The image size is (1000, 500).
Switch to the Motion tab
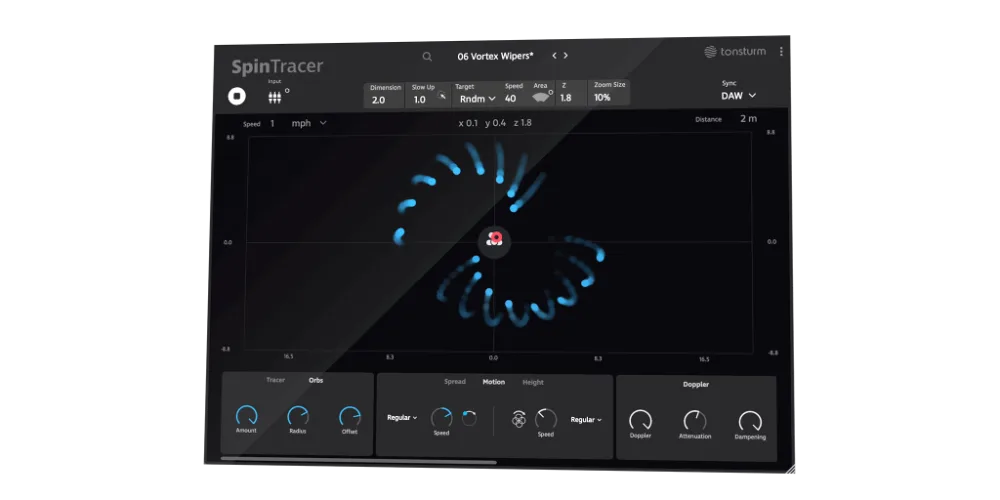[x=494, y=382]
